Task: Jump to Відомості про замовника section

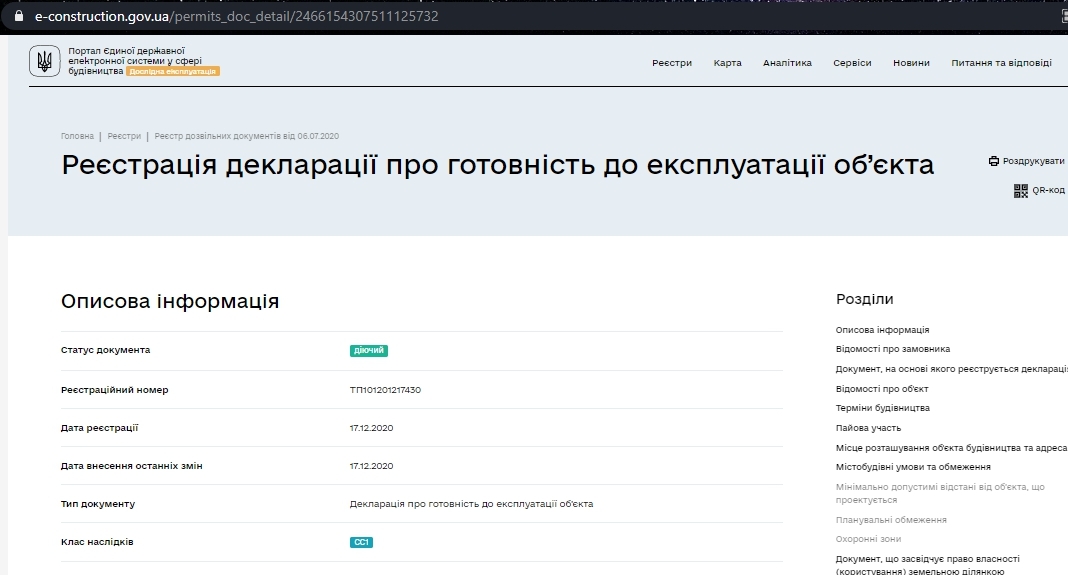Action: click(x=892, y=349)
